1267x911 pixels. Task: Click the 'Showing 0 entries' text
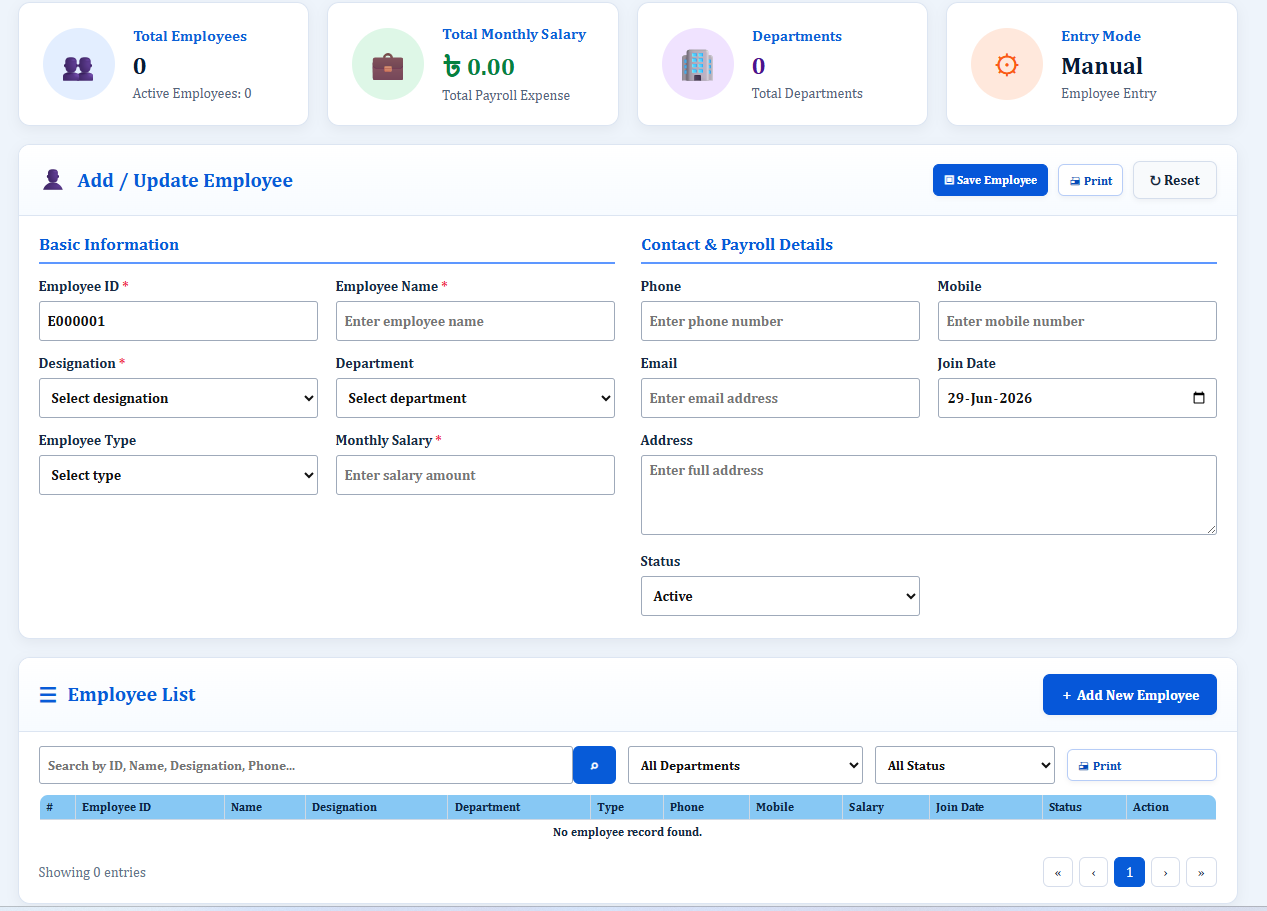coord(92,872)
